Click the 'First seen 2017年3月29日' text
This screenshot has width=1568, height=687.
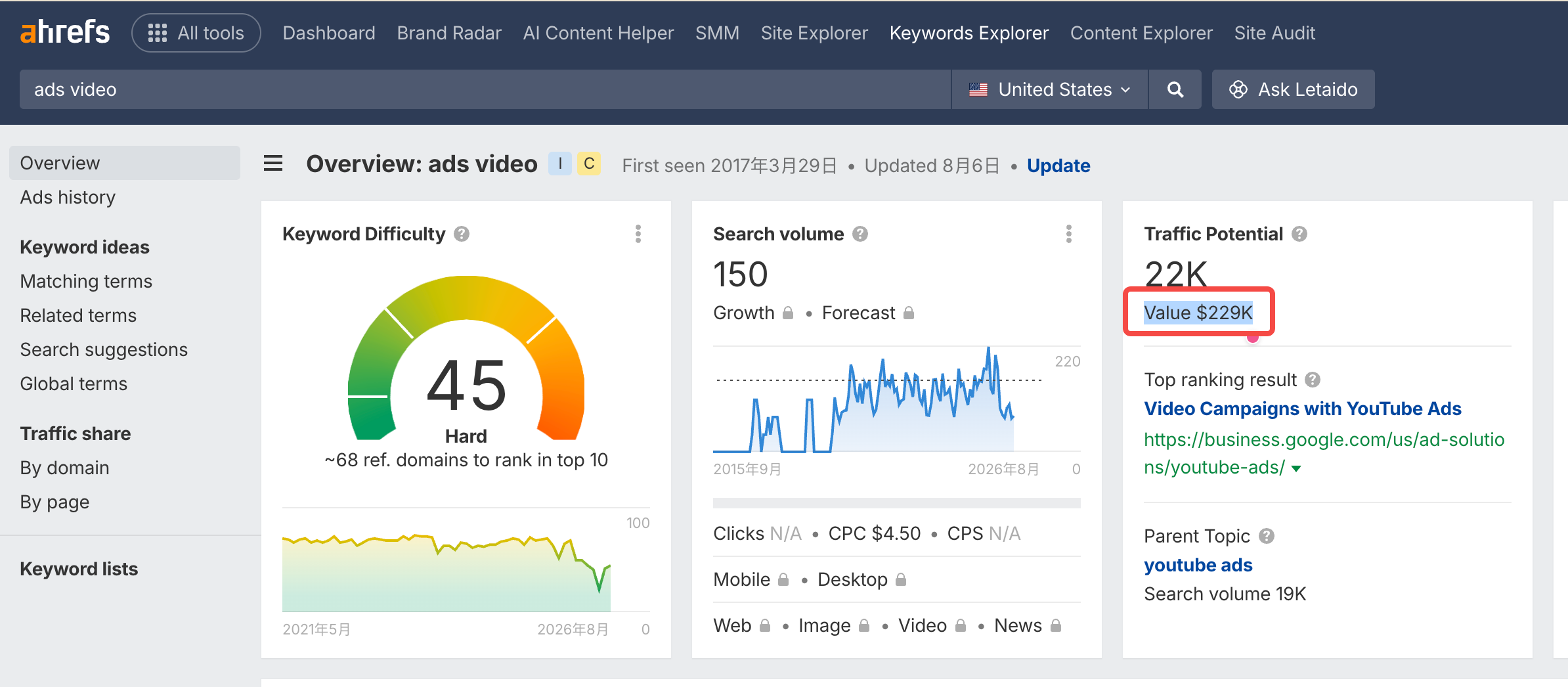point(730,166)
